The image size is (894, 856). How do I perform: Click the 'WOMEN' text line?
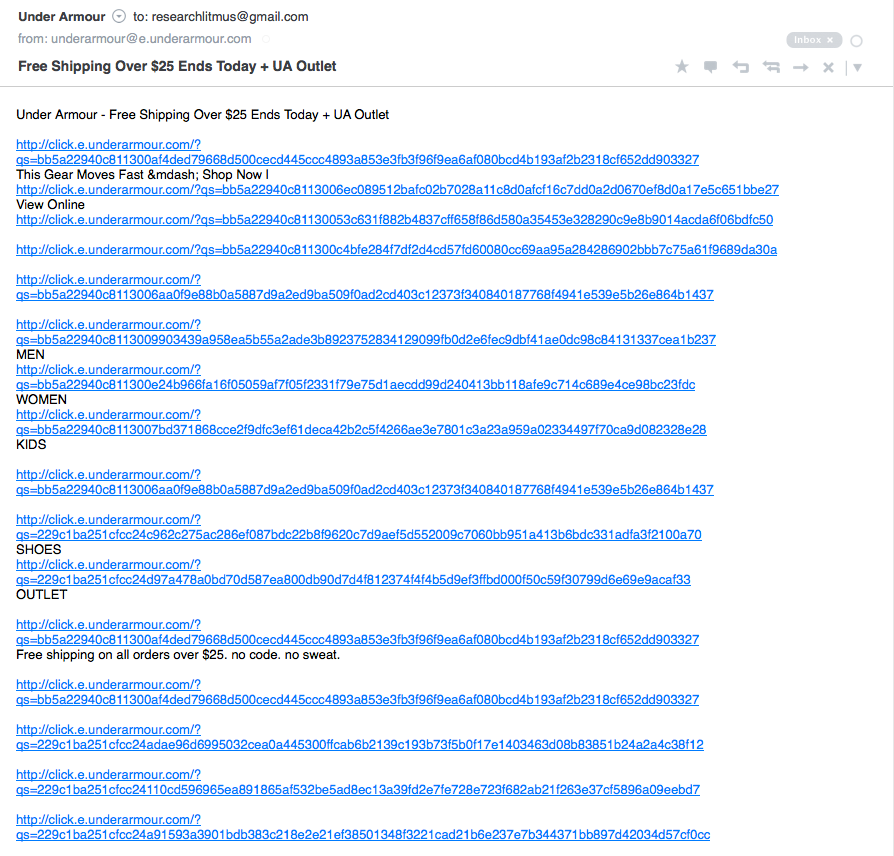tap(41, 400)
